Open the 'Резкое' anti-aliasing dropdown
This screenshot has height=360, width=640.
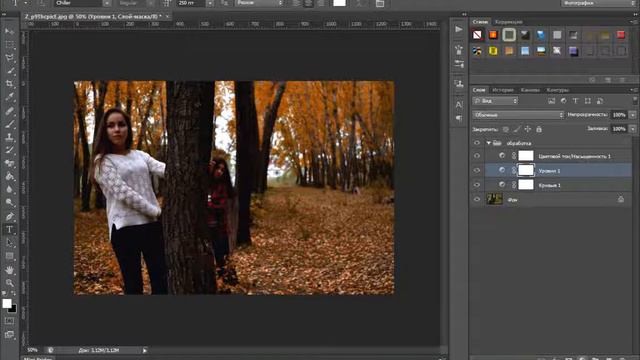259,3
